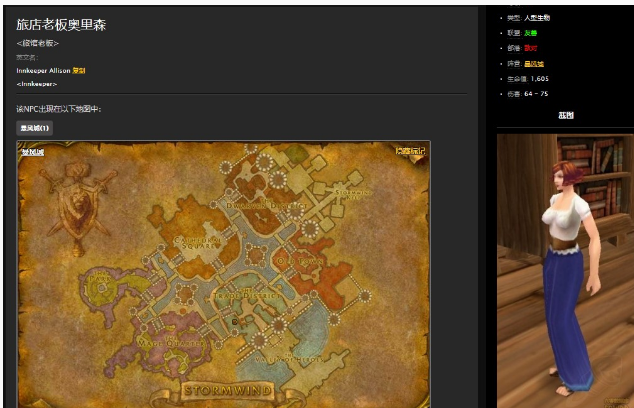This screenshot has height=408, width=634.
Task: Click Stormwind Keep area on the map
Action: tap(350, 192)
